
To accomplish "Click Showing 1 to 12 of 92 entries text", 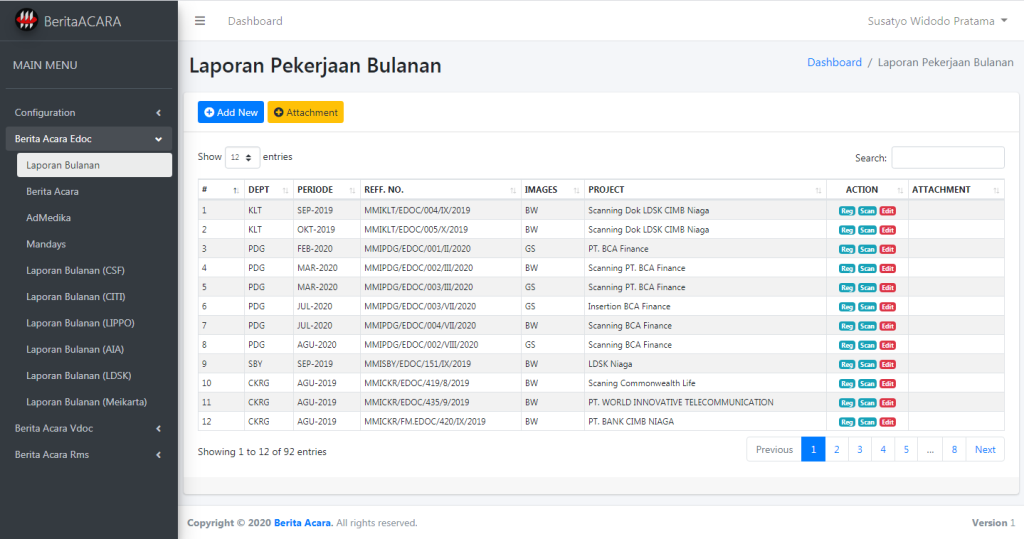I will pyautogui.click(x=262, y=451).
